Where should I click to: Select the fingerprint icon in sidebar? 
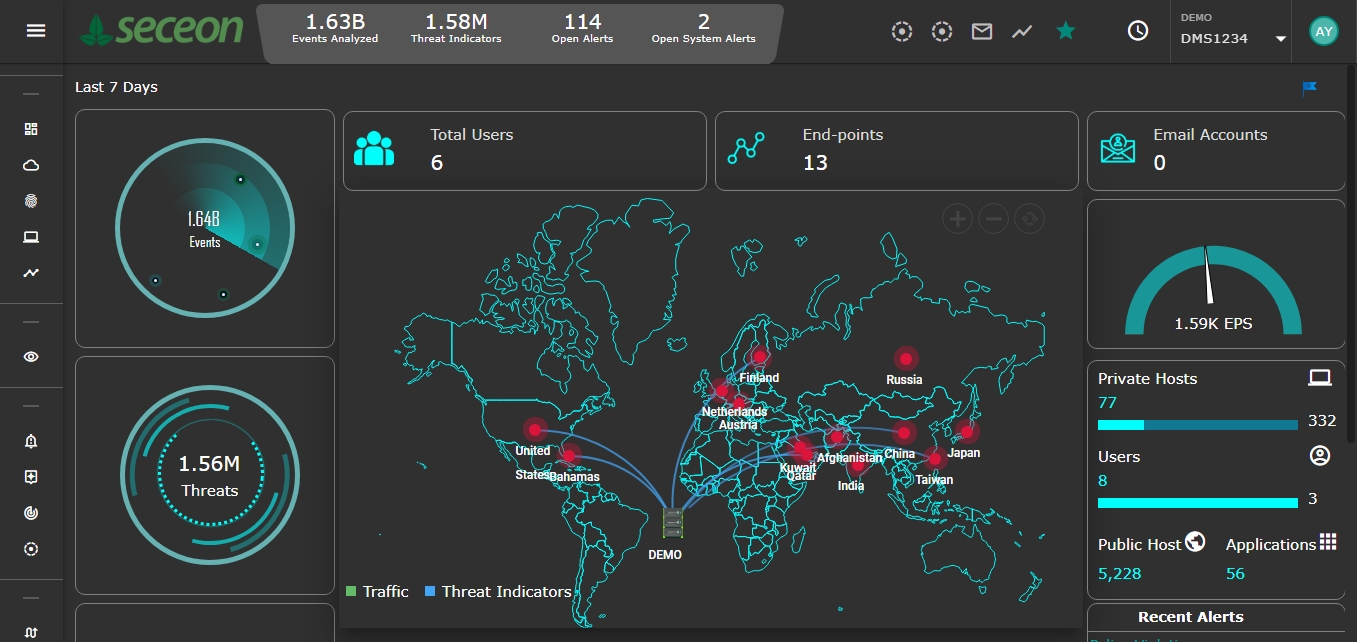coord(31,201)
